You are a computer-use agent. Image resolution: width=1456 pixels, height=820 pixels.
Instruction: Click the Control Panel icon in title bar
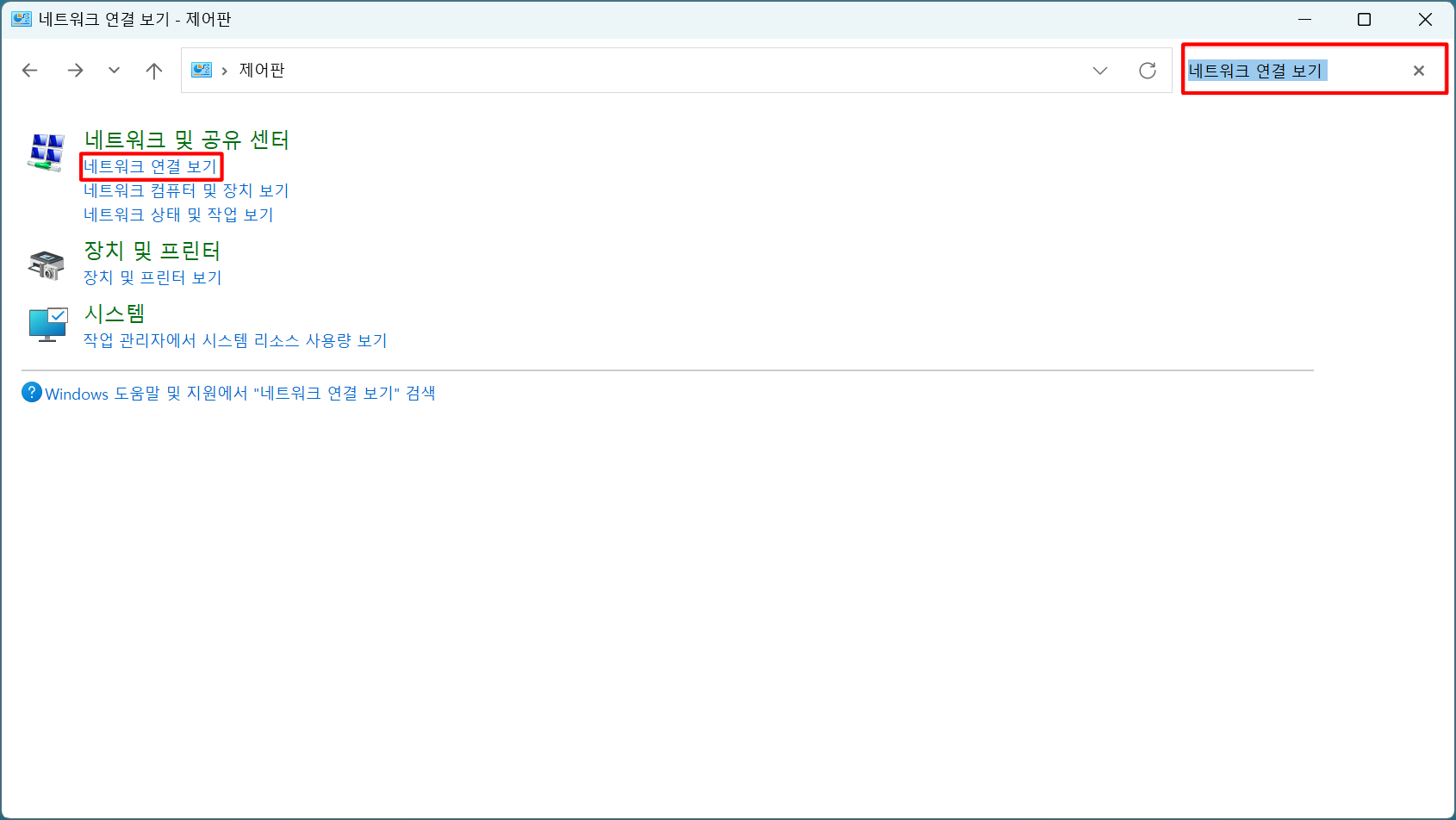click(x=22, y=19)
